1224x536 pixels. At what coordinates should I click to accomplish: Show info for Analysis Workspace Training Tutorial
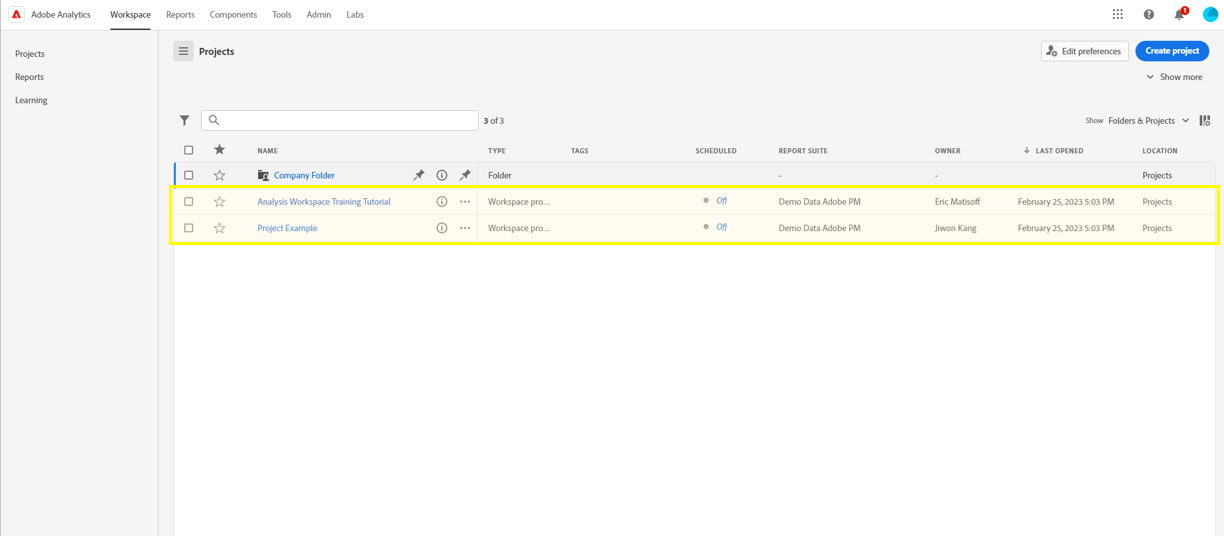tap(442, 201)
